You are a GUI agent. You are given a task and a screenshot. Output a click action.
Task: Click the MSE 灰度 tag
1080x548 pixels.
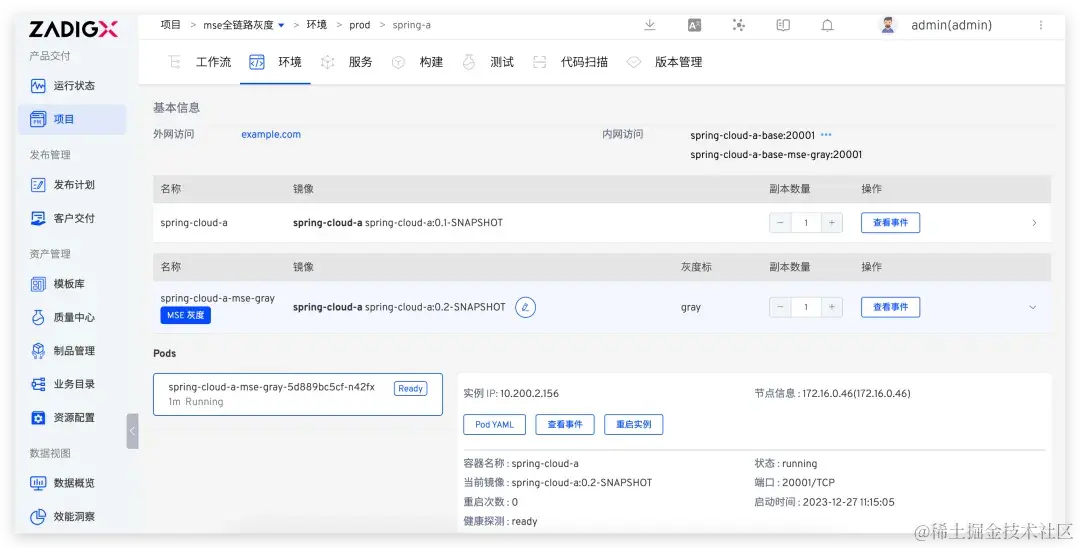pos(185,315)
